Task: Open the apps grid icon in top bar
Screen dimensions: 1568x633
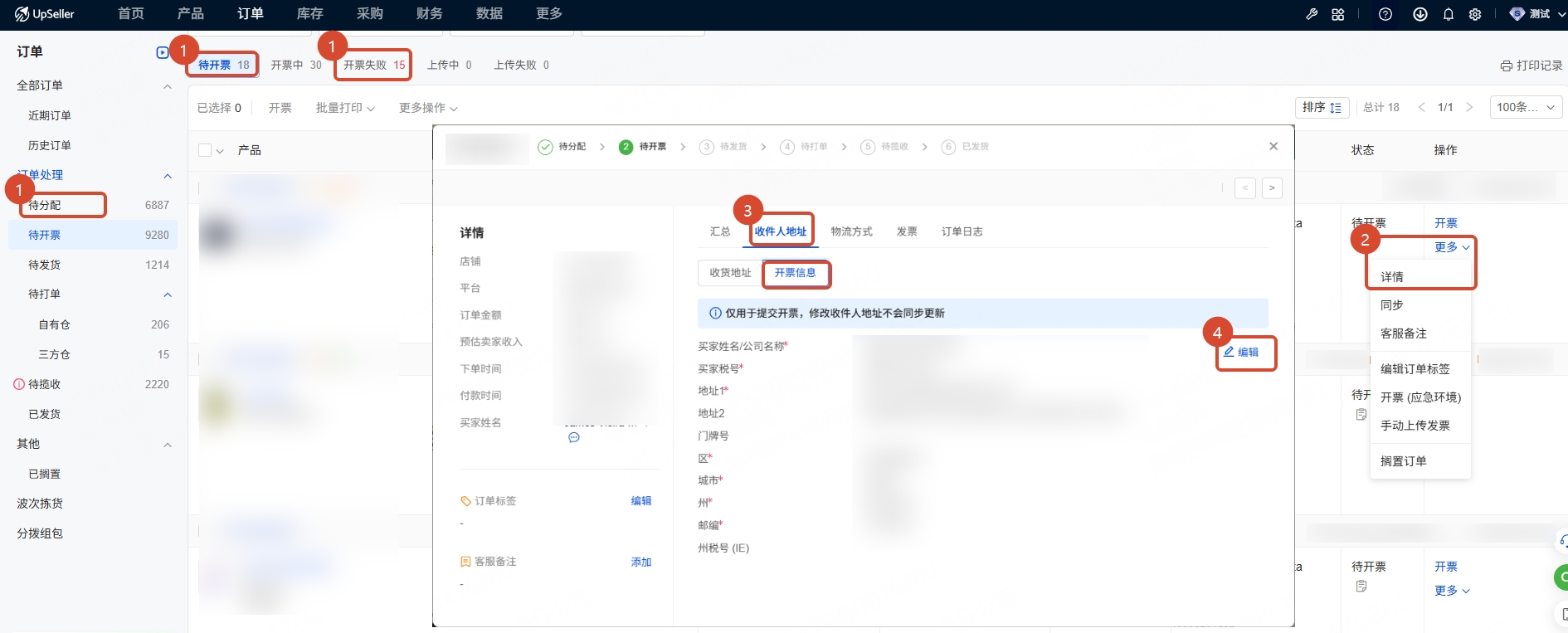Action: coord(1337,14)
